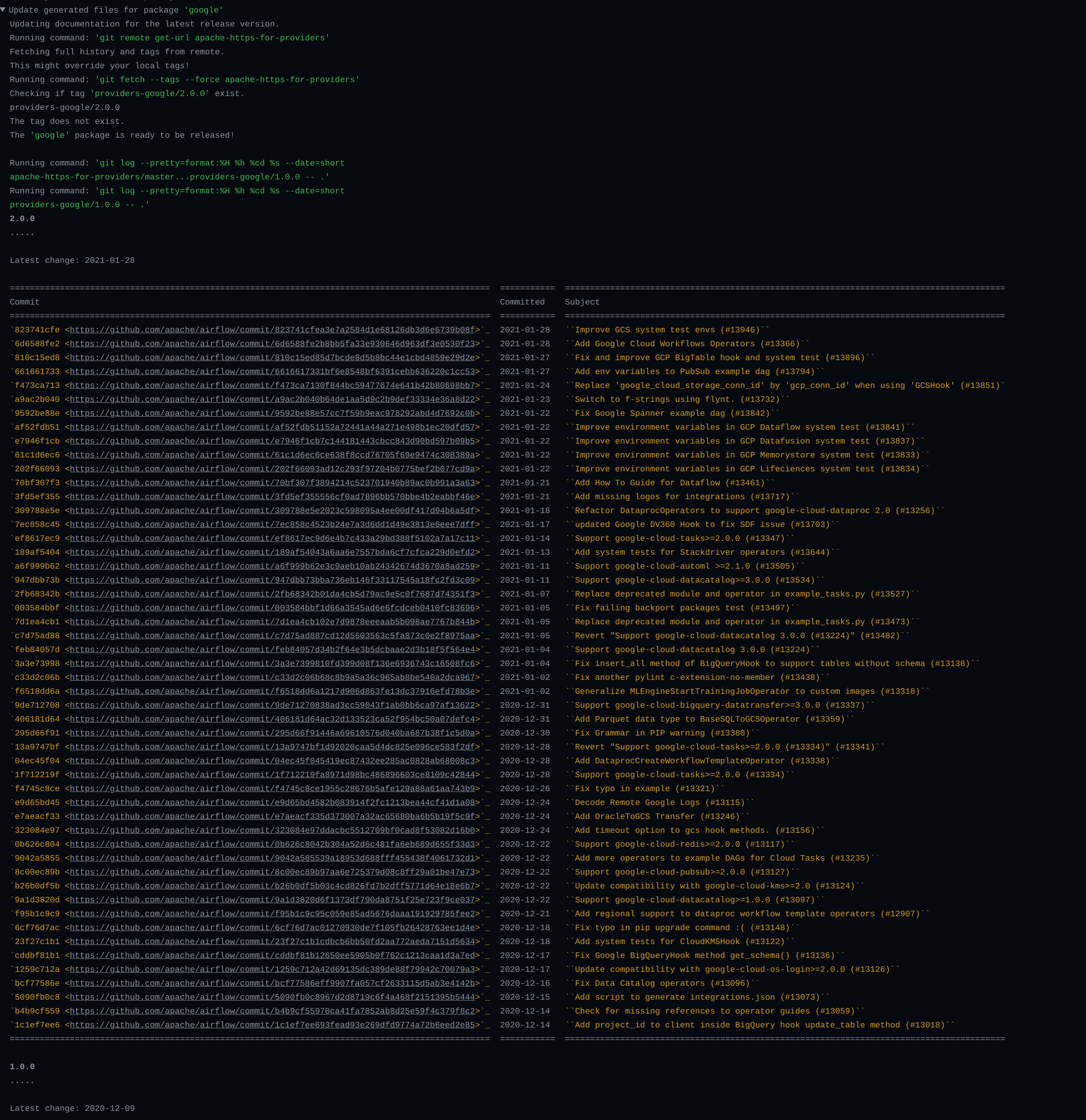Open 309788e5e DataprocOperators refactor commit link

[x=272, y=510]
